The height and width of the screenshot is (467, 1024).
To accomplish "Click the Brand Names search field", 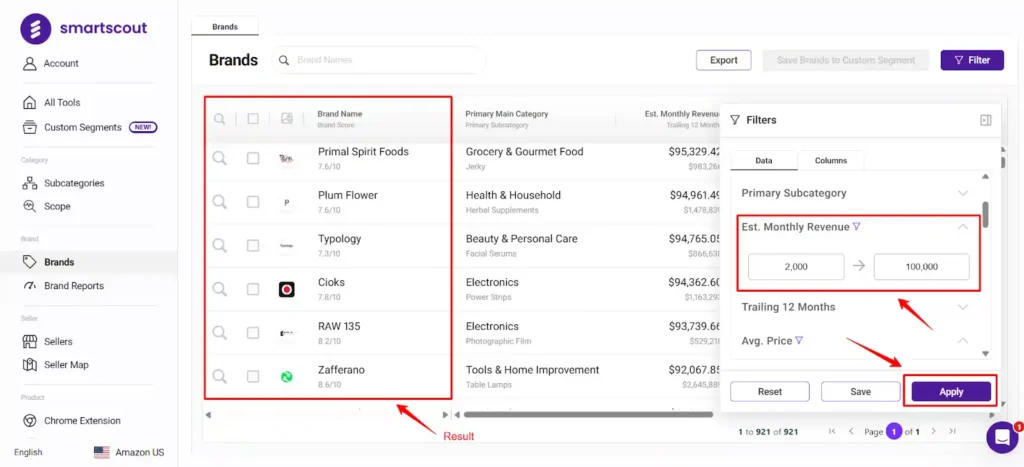I will point(379,60).
